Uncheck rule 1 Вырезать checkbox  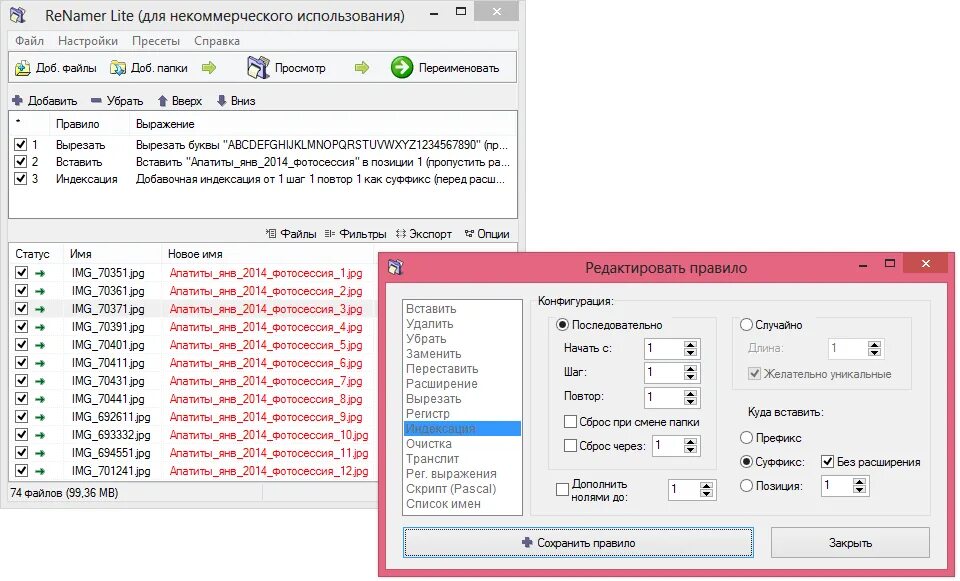click(21, 144)
